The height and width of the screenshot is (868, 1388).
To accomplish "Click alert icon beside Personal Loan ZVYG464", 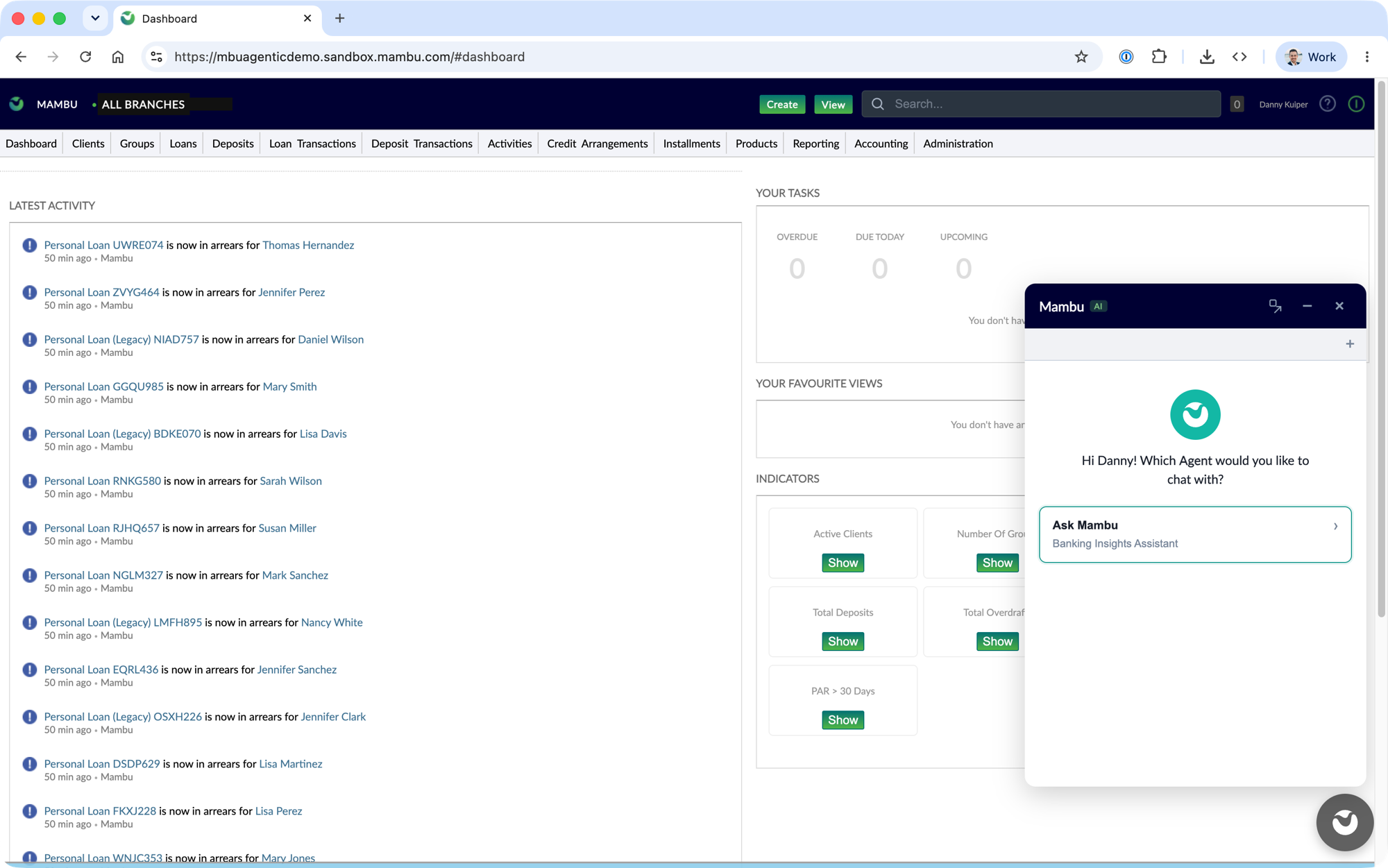I will pyautogui.click(x=29, y=293).
